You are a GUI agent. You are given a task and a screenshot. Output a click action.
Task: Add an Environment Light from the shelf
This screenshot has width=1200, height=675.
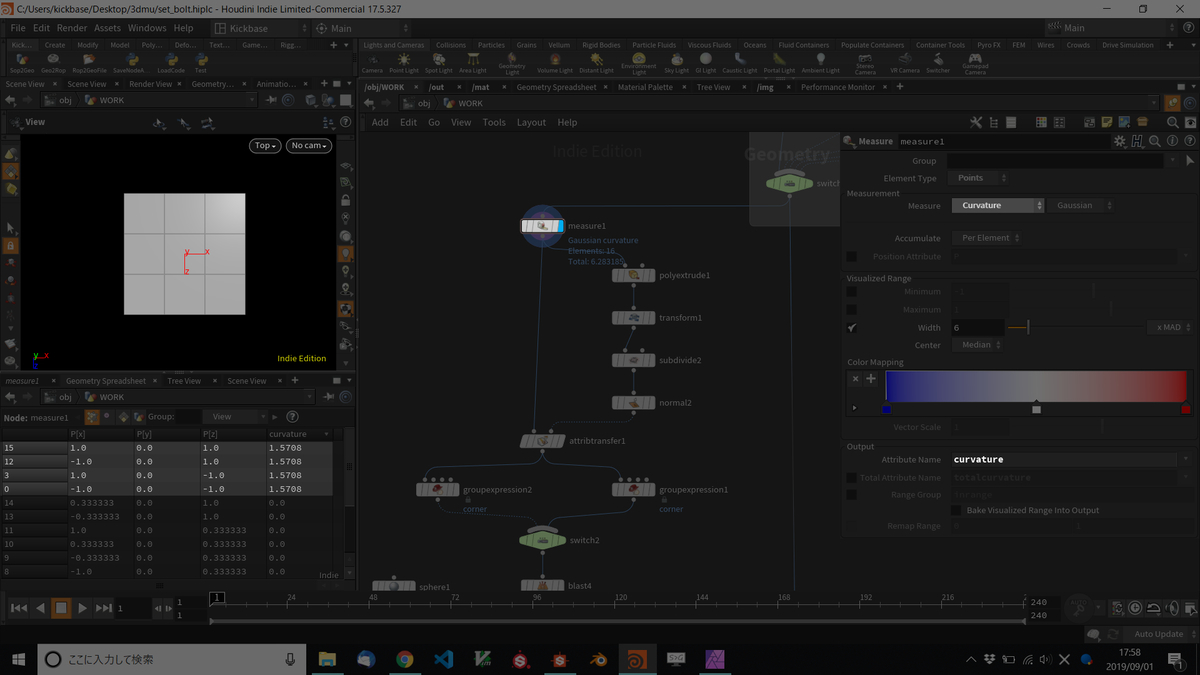point(639,65)
